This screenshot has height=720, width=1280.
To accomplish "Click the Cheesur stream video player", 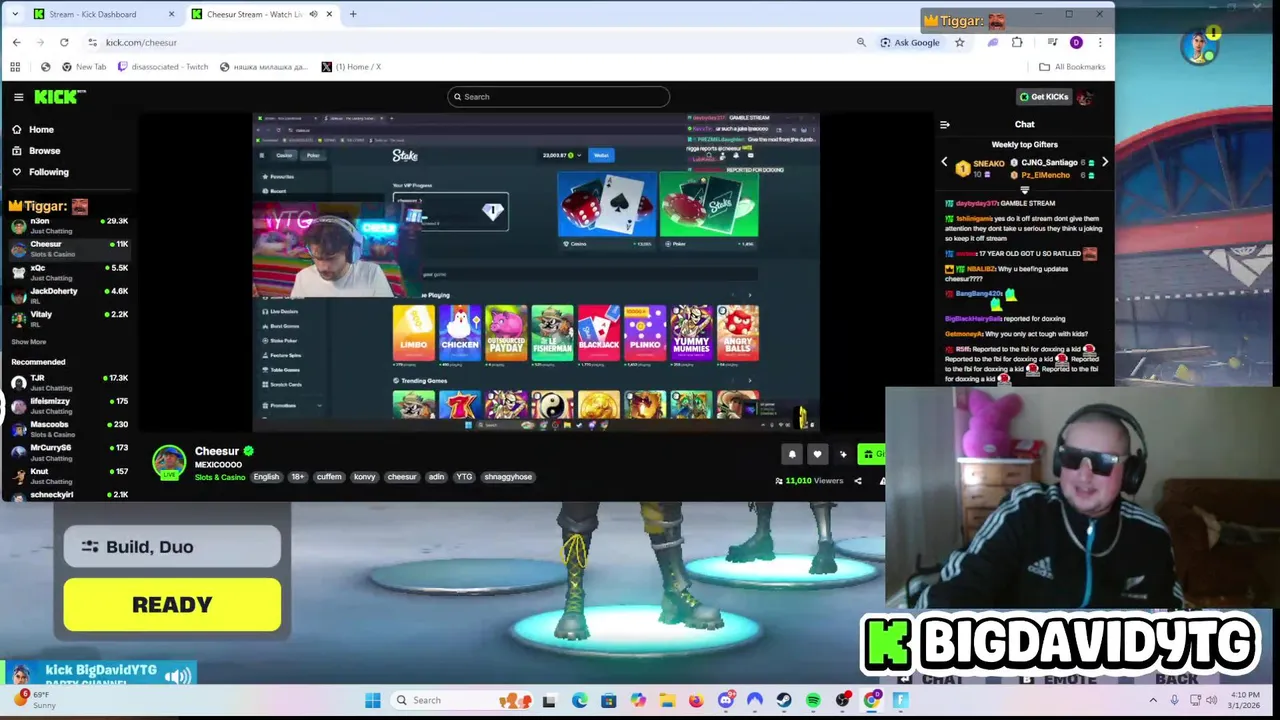I will pos(535,271).
